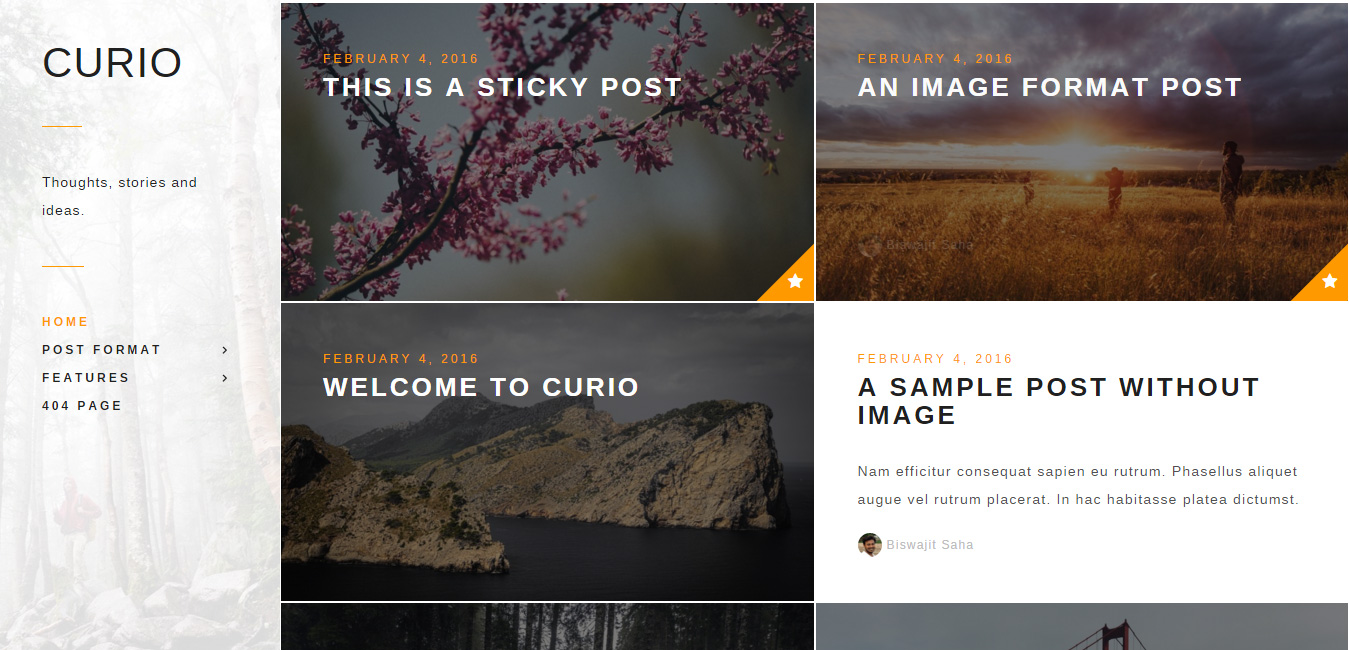Screen dimensions: 1349x650
Task: Go to the 404 Page link
Action: (x=82, y=406)
